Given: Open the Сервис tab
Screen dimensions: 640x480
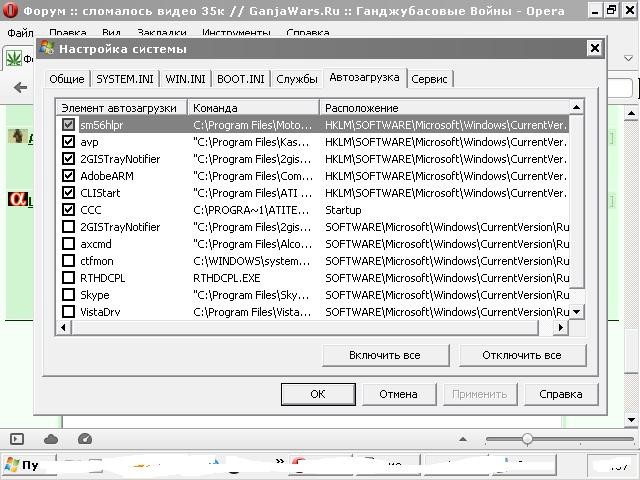Looking at the screenshot, I should point(429,79).
